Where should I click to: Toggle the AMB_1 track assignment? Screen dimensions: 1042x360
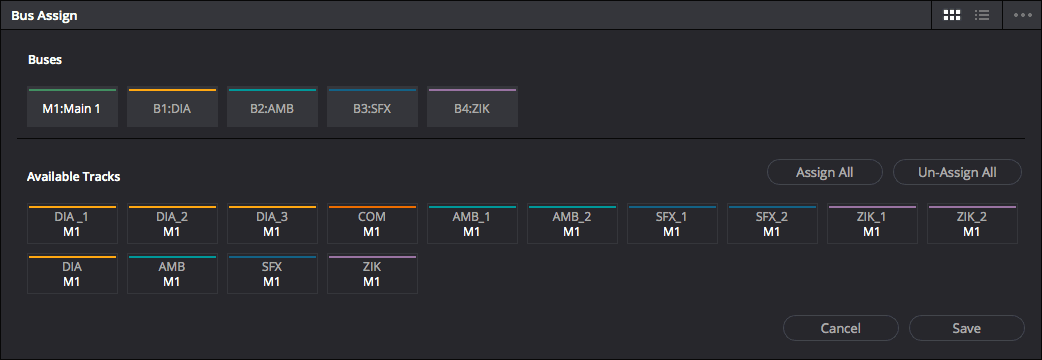pyautogui.click(x=472, y=224)
